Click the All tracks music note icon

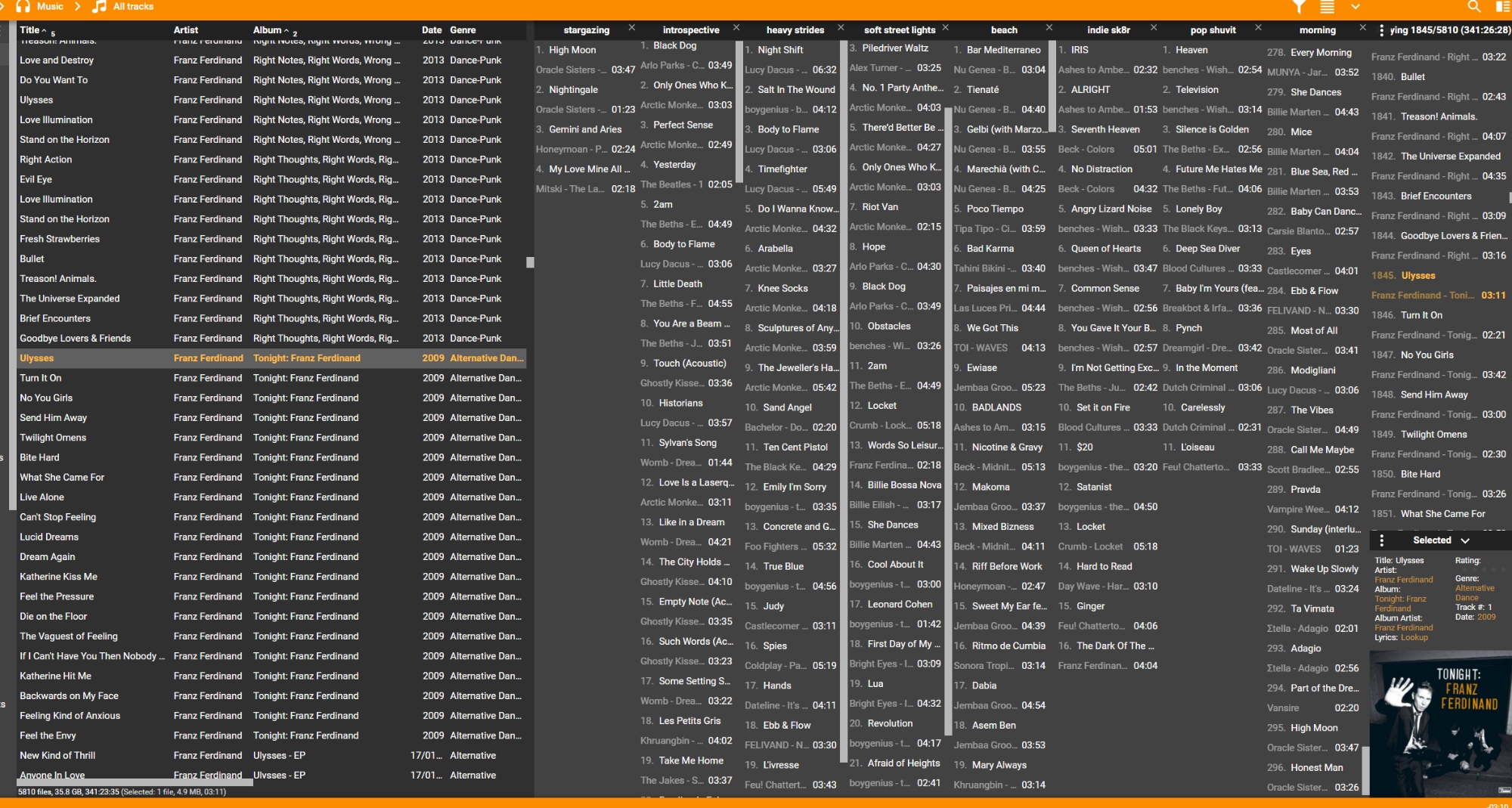point(99,7)
